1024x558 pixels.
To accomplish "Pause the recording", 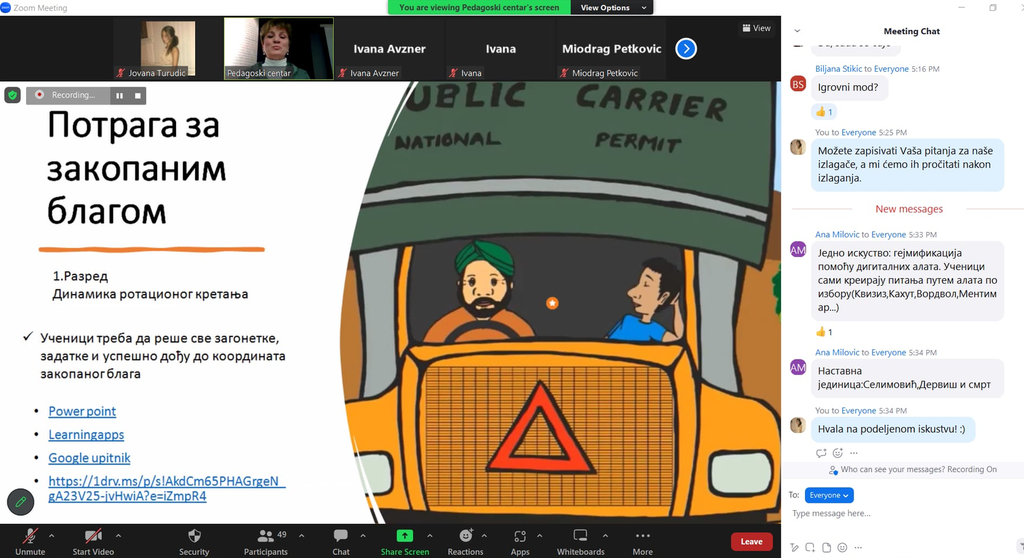I will pos(119,96).
